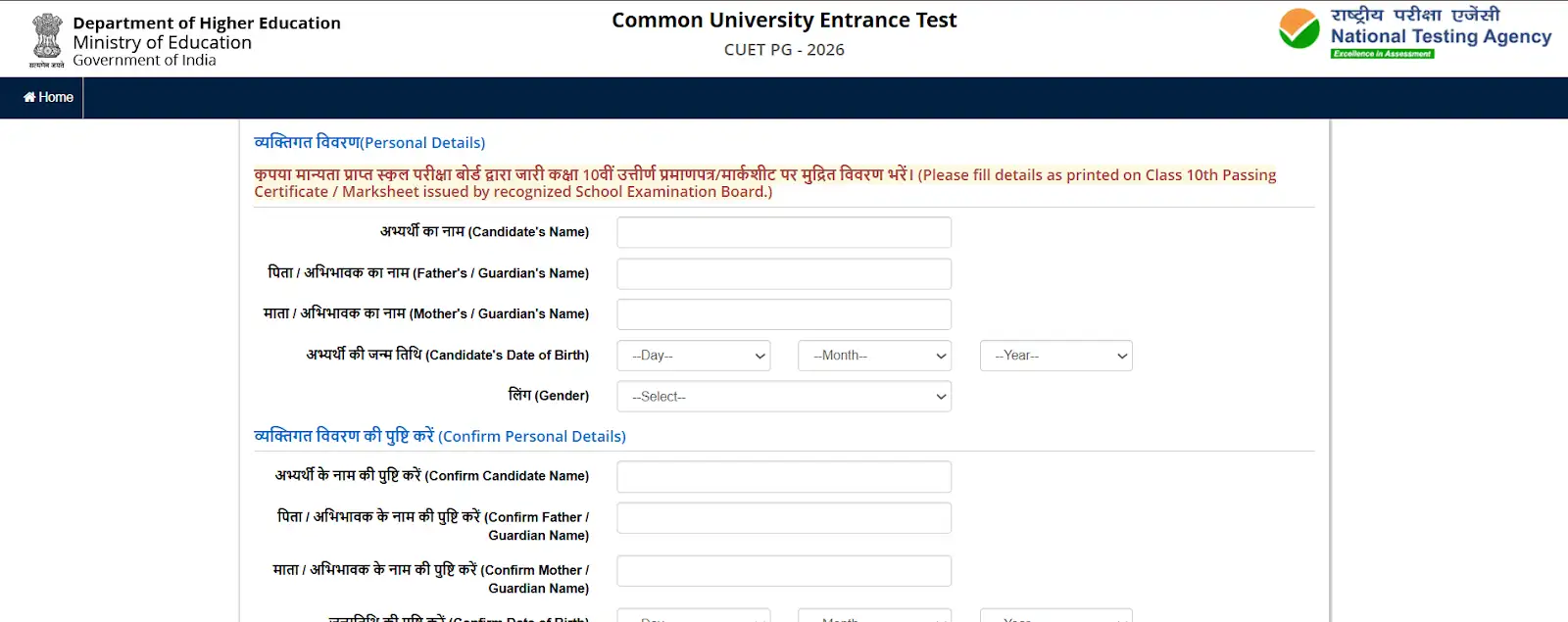This screenshot has height=622, width=1568.
Task: Click the Government of India emblem
Action: click(46, 40)
